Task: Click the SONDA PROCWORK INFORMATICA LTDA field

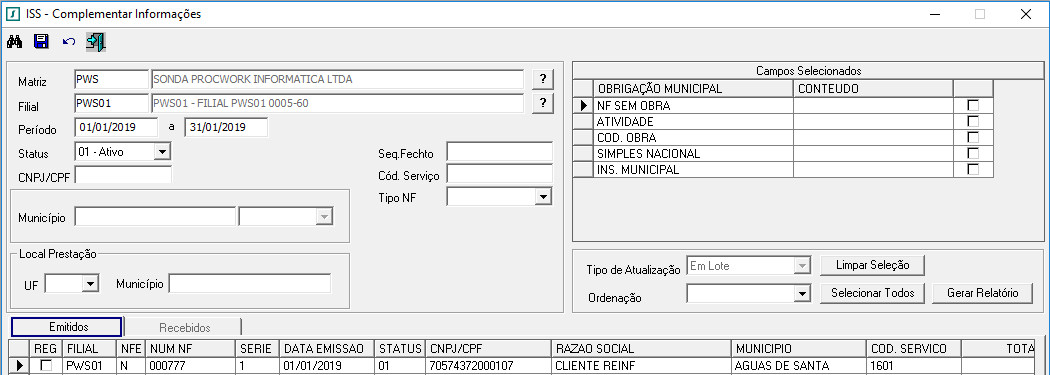Action: pyautogui.click(x=337, y=79)
